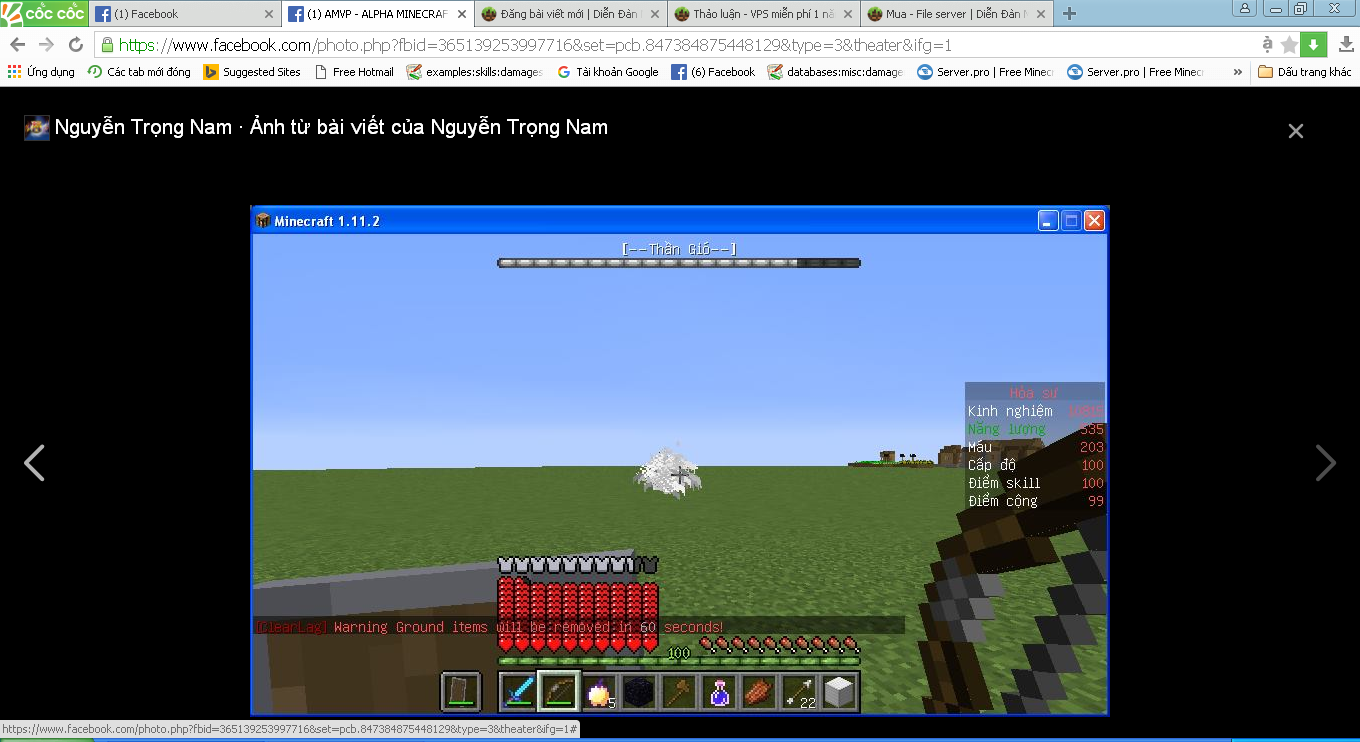Open a new browser tab

point(1070,14)
